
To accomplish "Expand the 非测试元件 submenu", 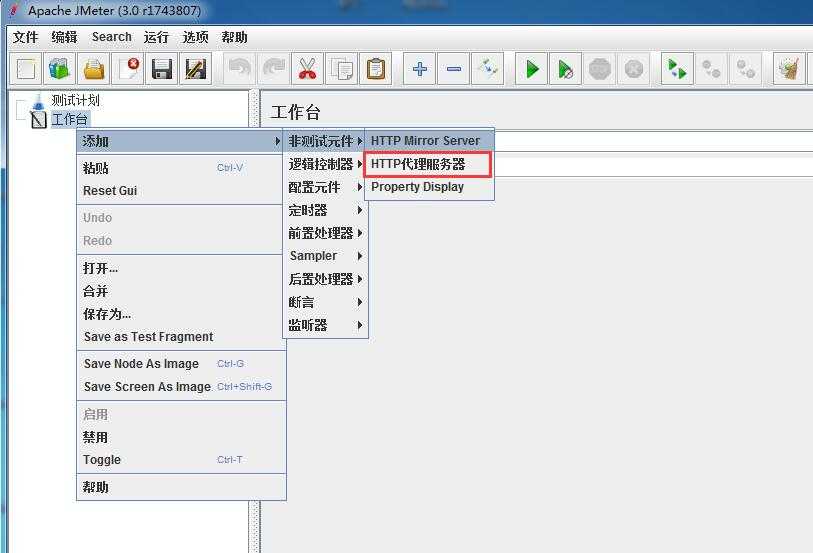I will click(325, 141).
